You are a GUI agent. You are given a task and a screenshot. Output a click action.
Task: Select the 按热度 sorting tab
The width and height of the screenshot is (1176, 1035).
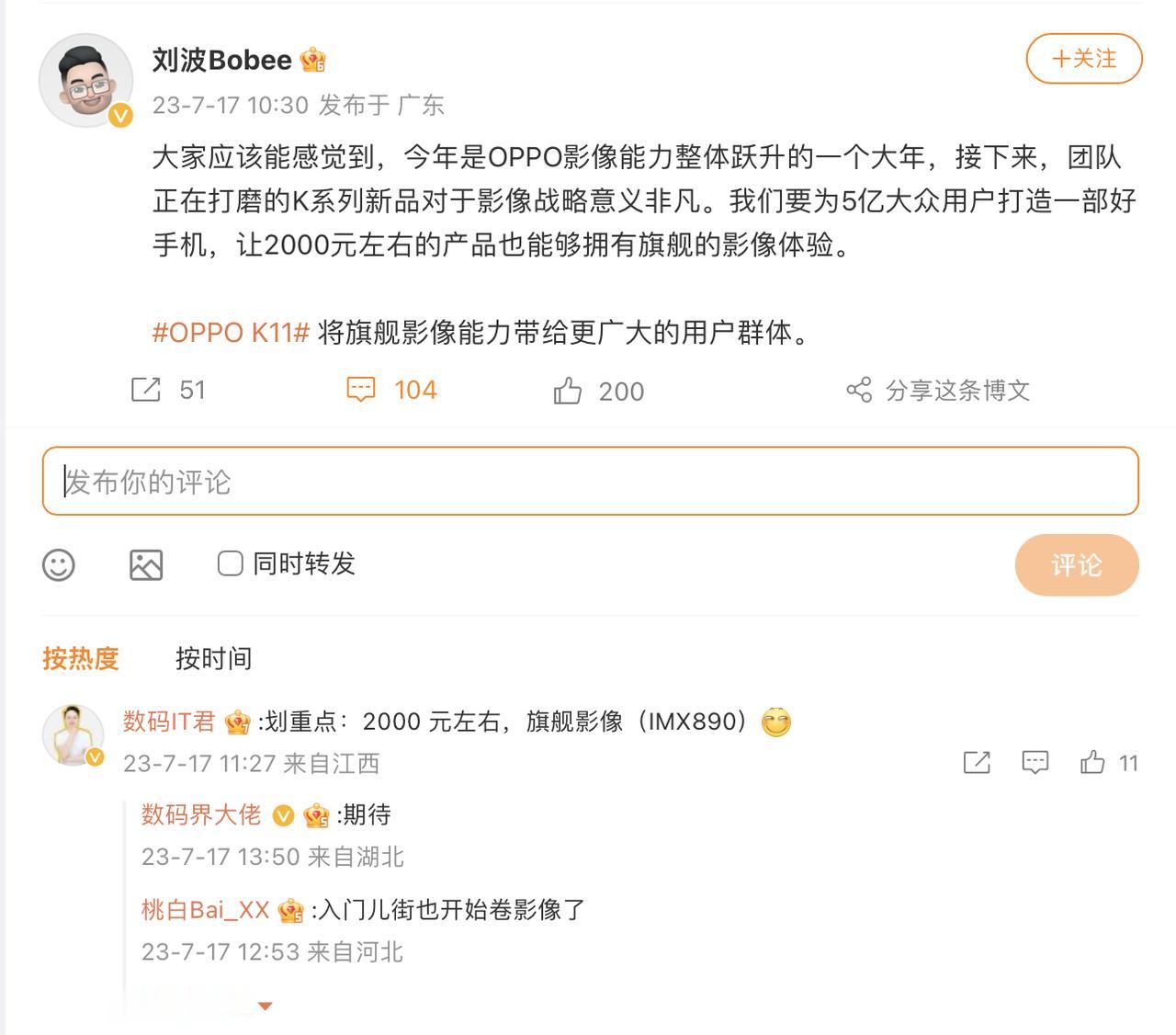pyautogui.click(x=82, y=658)
